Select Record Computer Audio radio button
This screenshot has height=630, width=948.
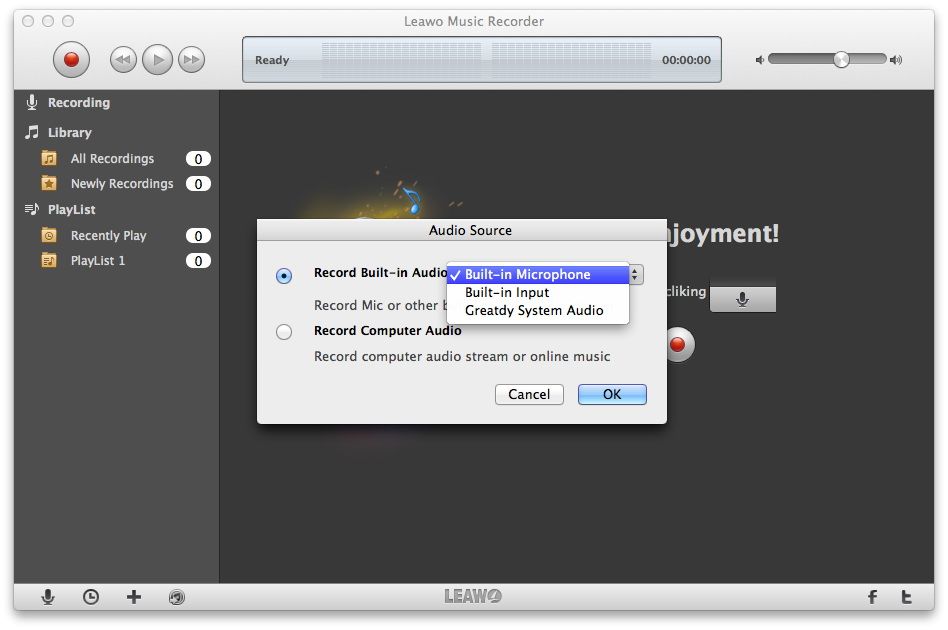click(x=284, y=332)
